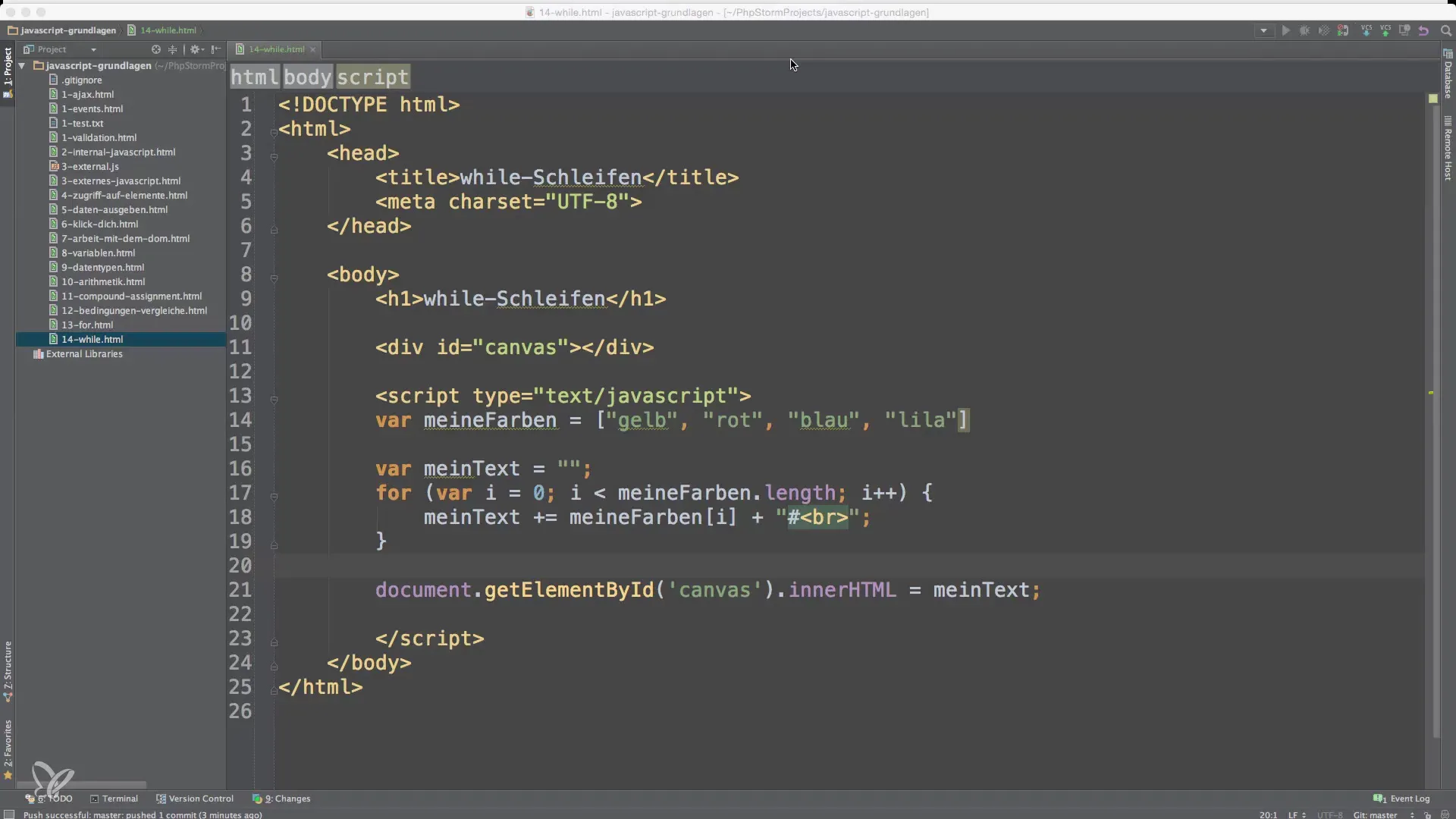Open the Terminal tool window
The width and height of the screenshot is (1456, 819).
114,799
